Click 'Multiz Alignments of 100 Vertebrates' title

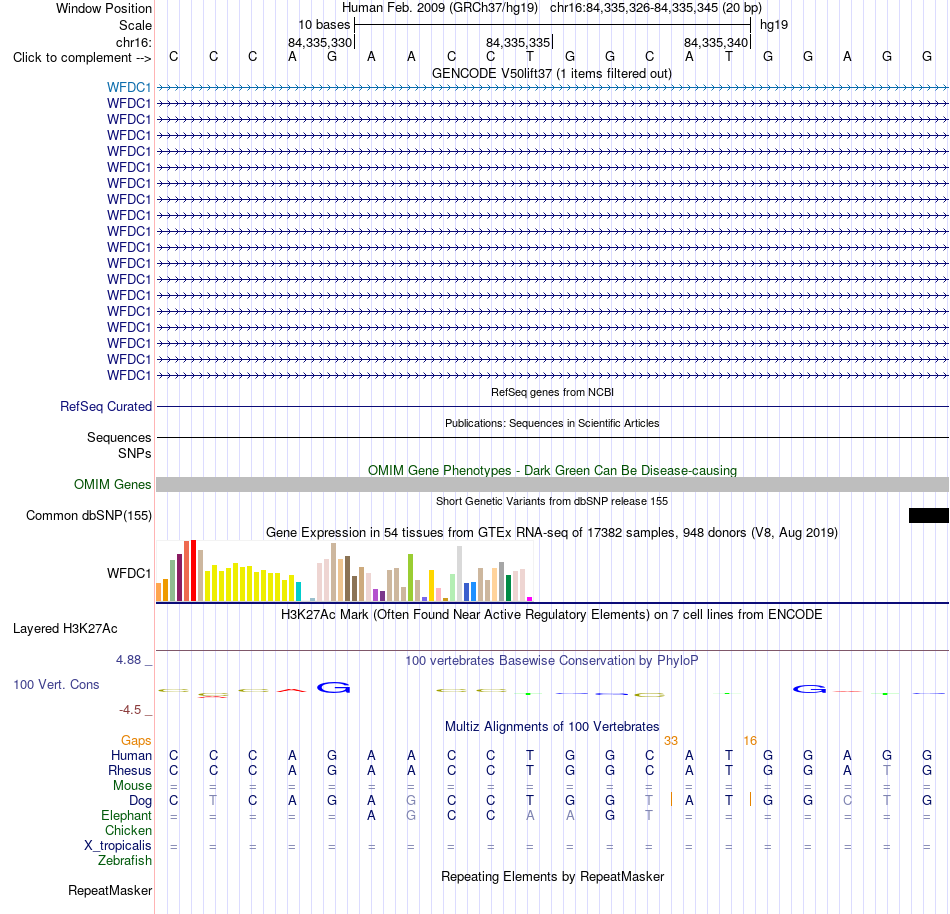[552, 726]
